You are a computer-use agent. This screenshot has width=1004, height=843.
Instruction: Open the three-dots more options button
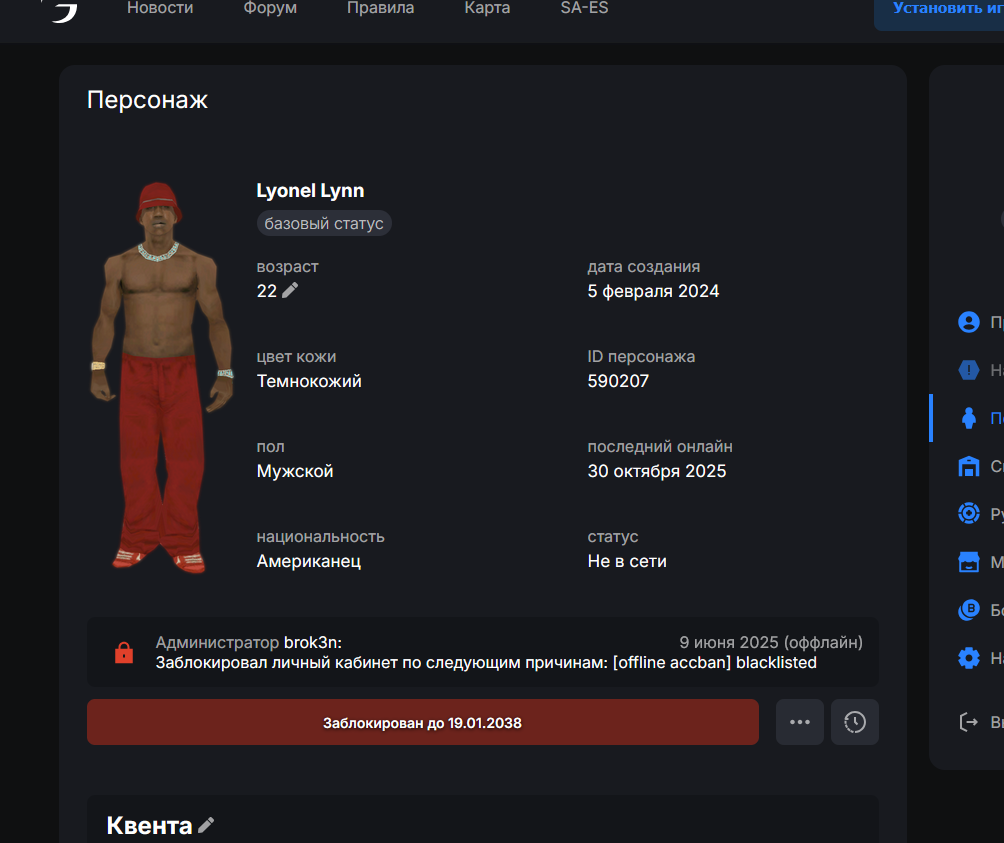pyautogui.click(x=800, y=722)
